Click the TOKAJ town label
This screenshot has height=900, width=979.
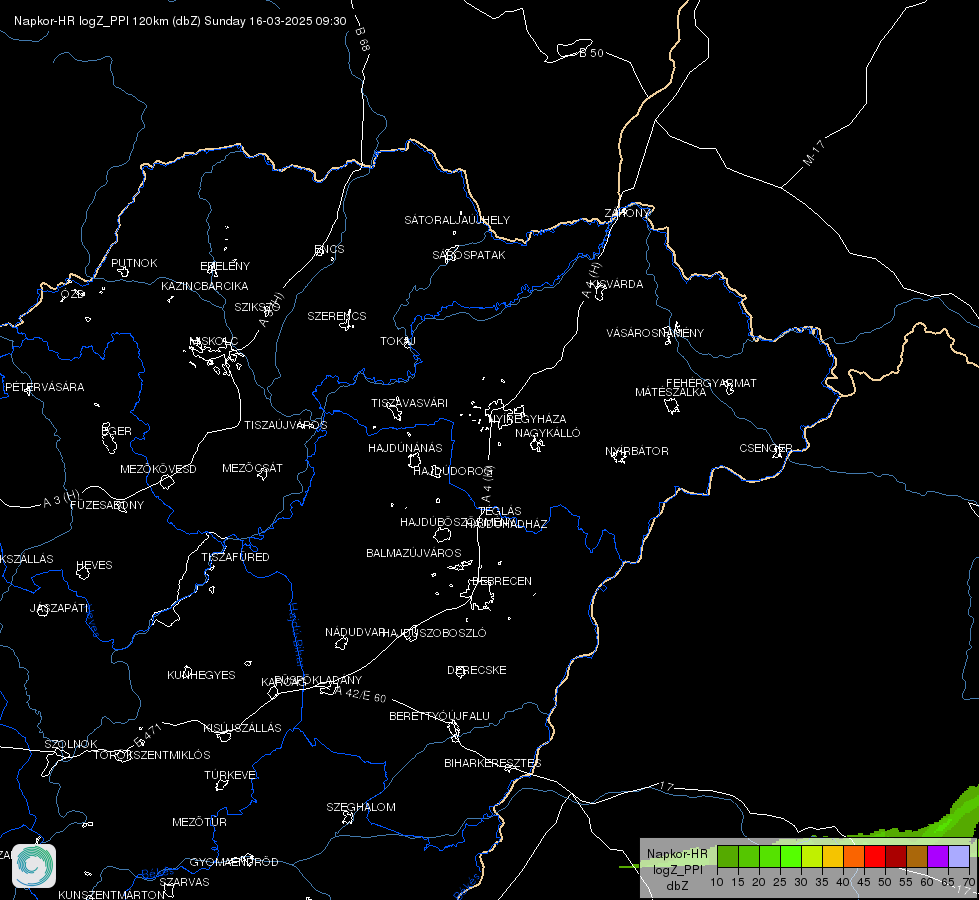pyautogui.click(x=398, y=341)
